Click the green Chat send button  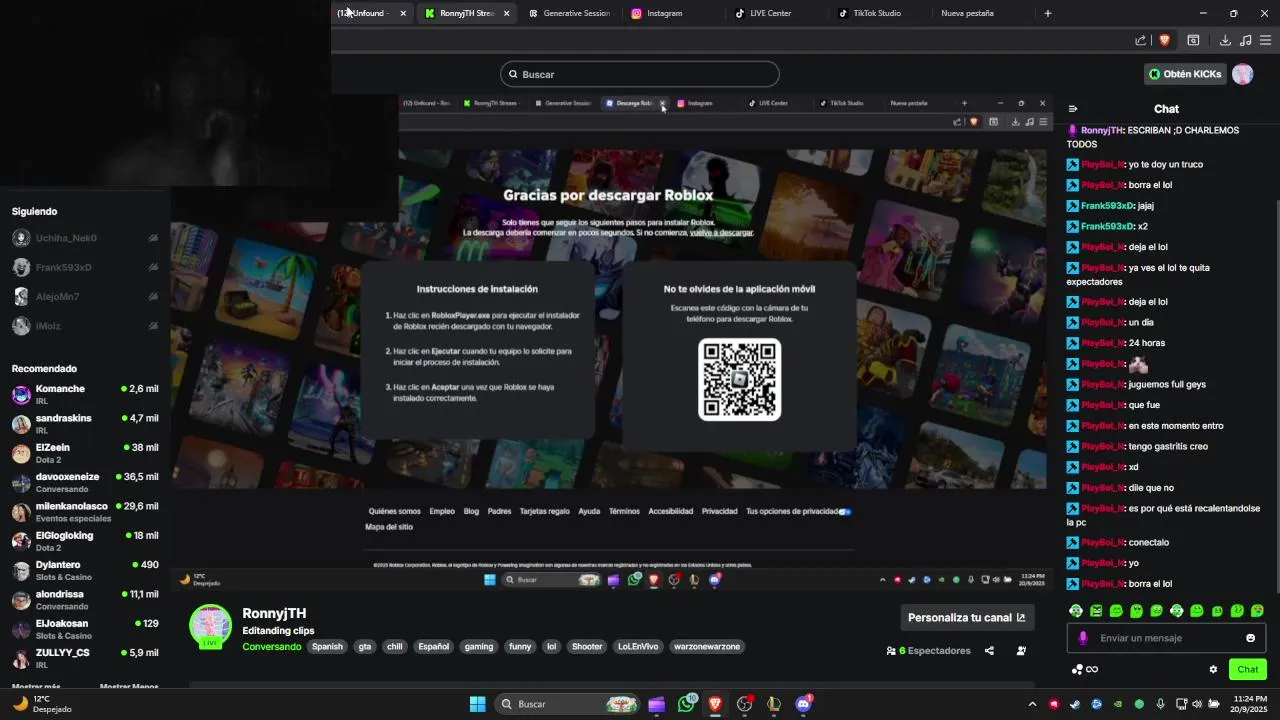click(x=1248, y=670)
